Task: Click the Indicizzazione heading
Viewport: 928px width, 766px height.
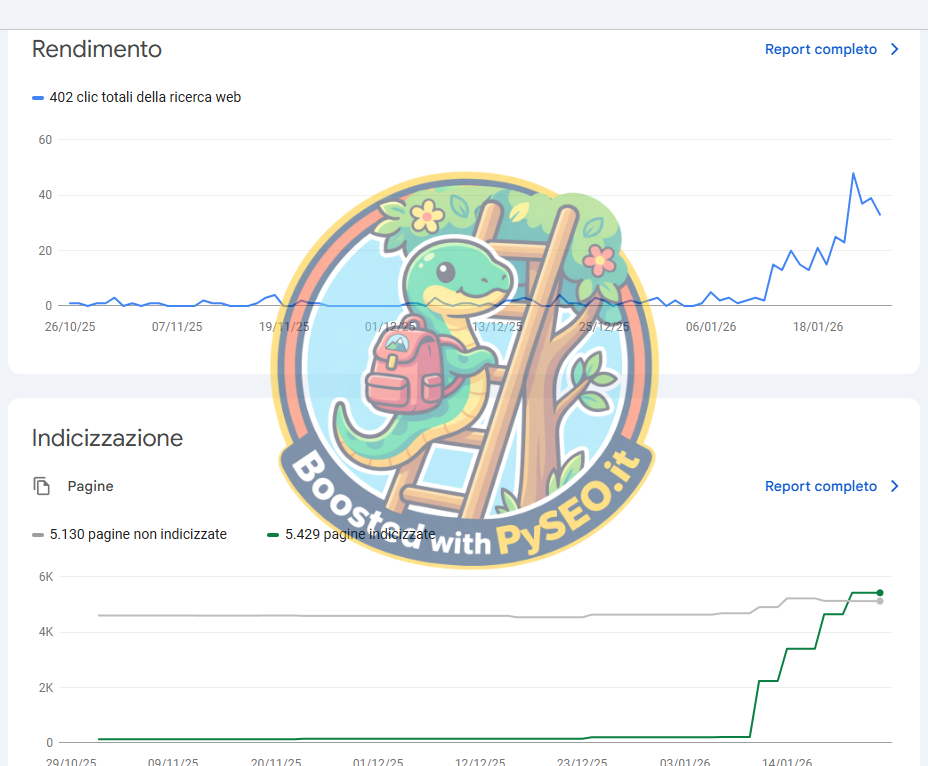Action: 107,438
